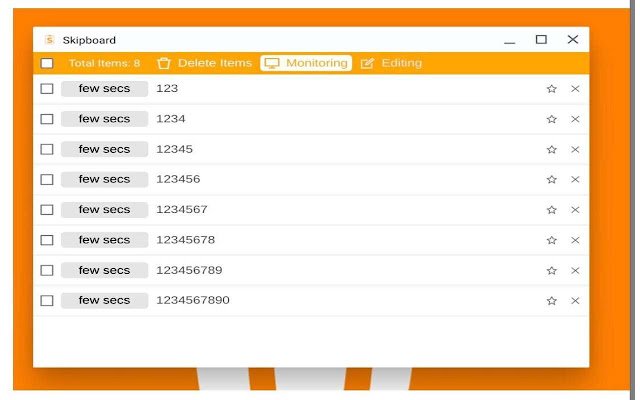
Task: Remove the 123456789 item with its X
Action: 575,270
